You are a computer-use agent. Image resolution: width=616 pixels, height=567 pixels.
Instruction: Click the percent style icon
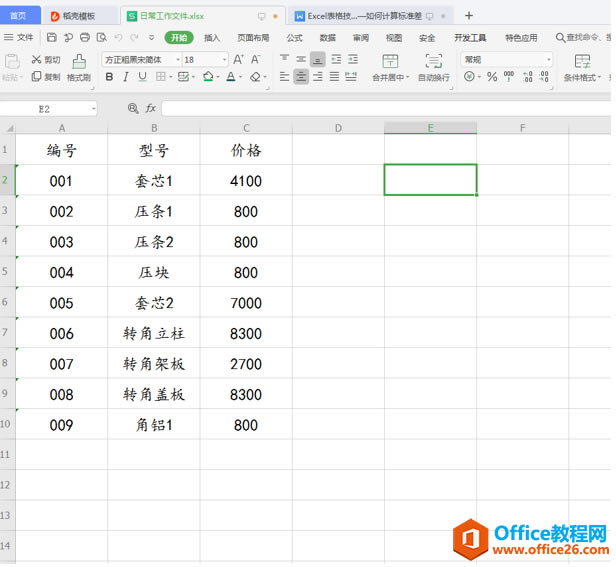pyautogui.click(x=492, y=76)
